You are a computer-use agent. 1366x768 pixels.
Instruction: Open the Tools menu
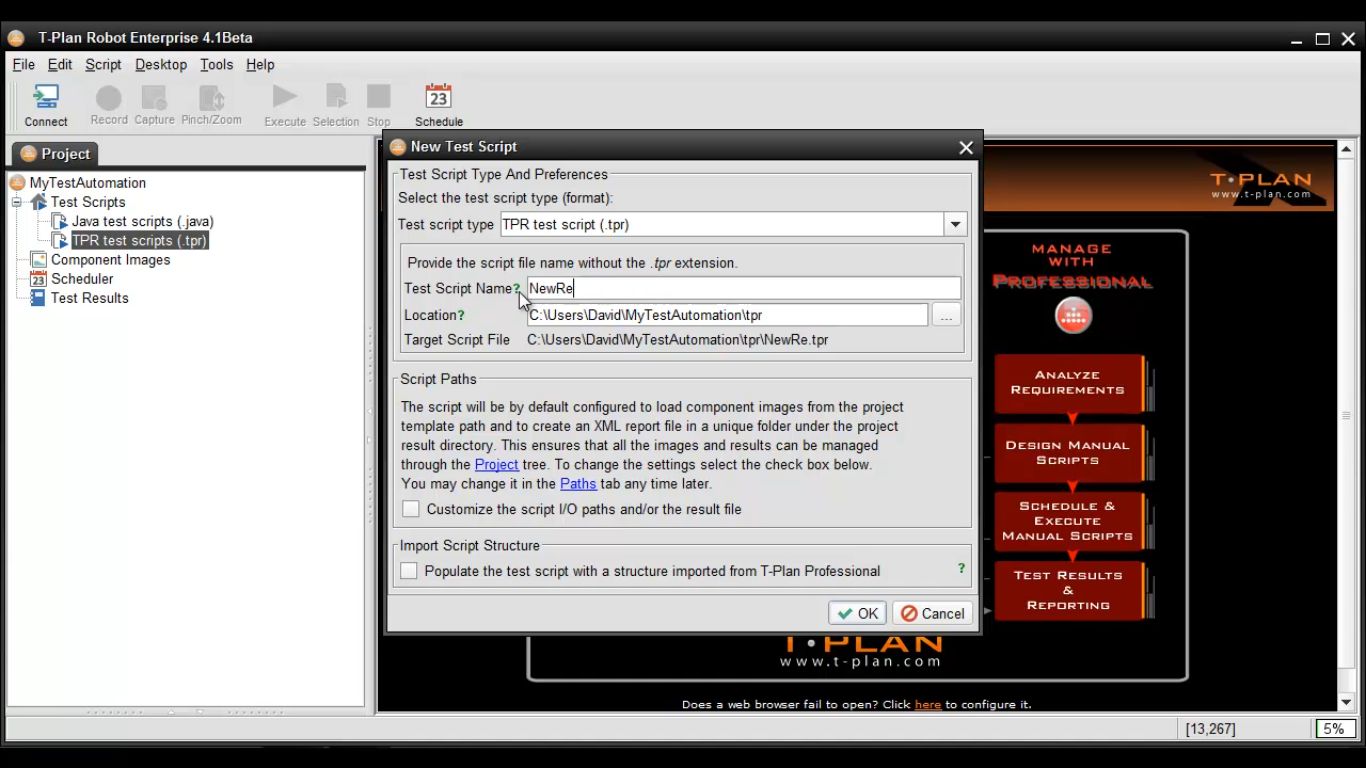(x=216, y=64)
